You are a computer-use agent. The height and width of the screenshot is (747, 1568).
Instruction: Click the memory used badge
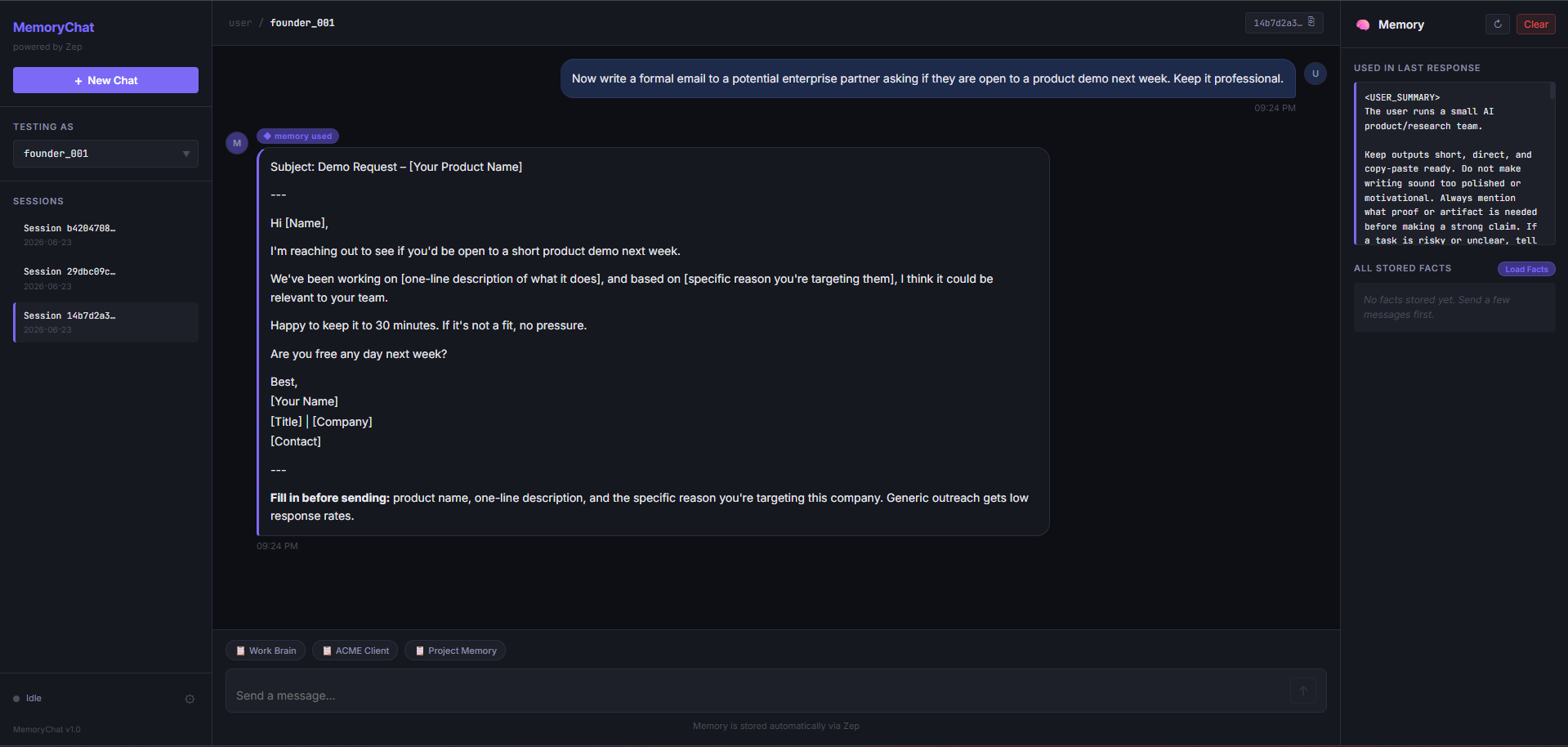[x=297, y=136]
